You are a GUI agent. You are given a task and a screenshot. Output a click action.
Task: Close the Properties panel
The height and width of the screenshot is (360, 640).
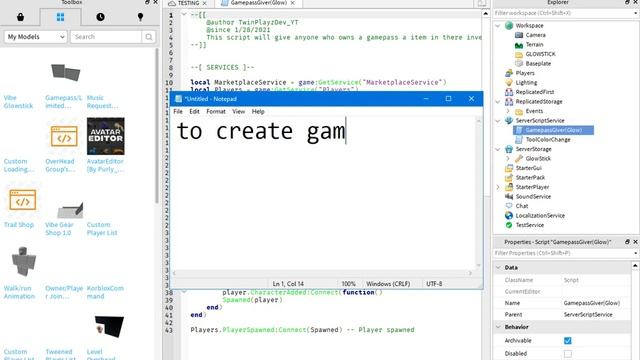[x=635, y=242]
